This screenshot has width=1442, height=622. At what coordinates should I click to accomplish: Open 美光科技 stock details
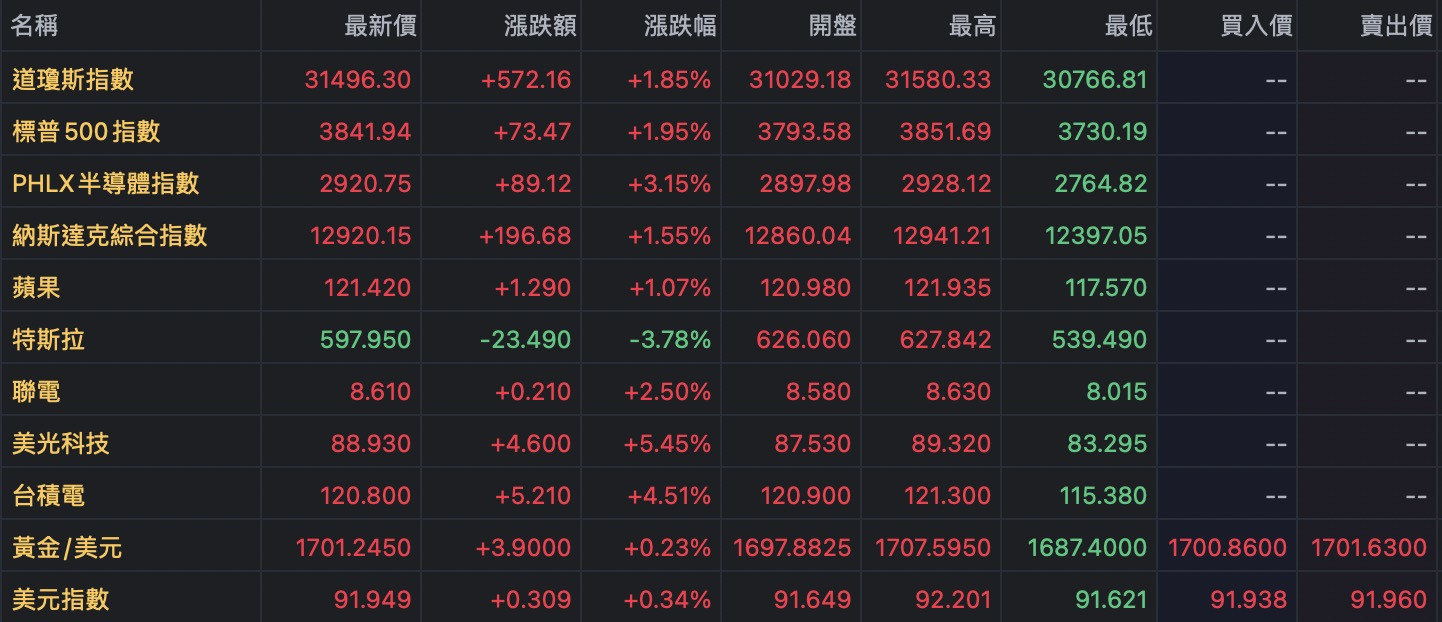click(61, 443)
